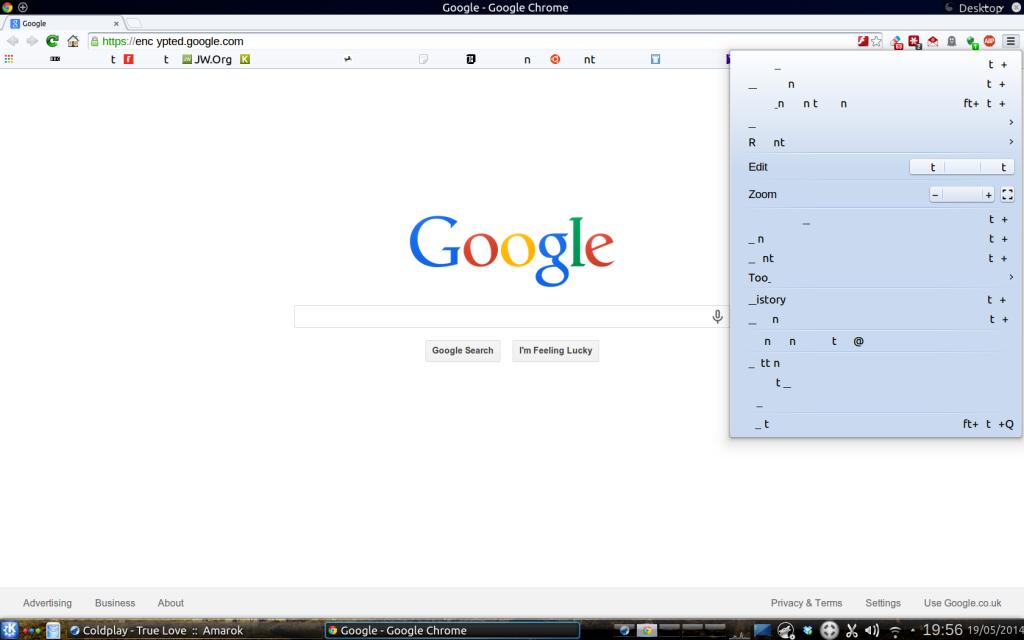The image size is (1024, 640).
Task: Click the Adblock Plus extension icon
Action: click(989, 41)
